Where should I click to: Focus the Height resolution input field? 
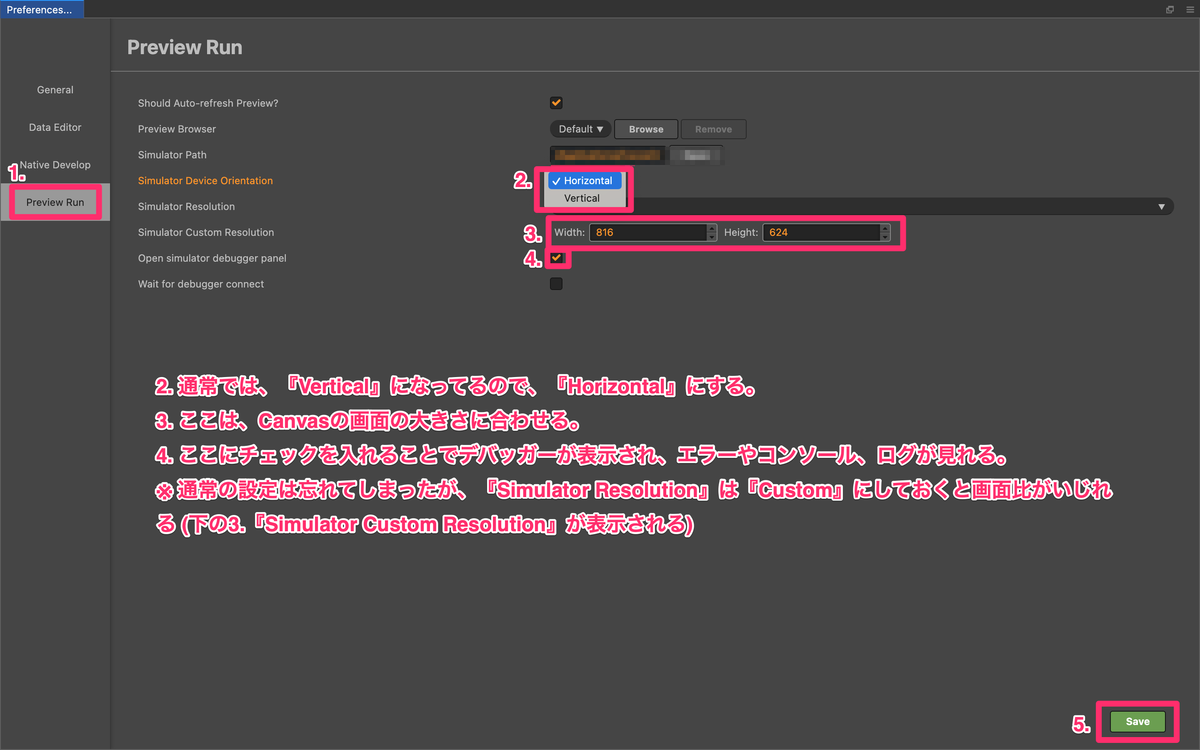pos(821,232)
